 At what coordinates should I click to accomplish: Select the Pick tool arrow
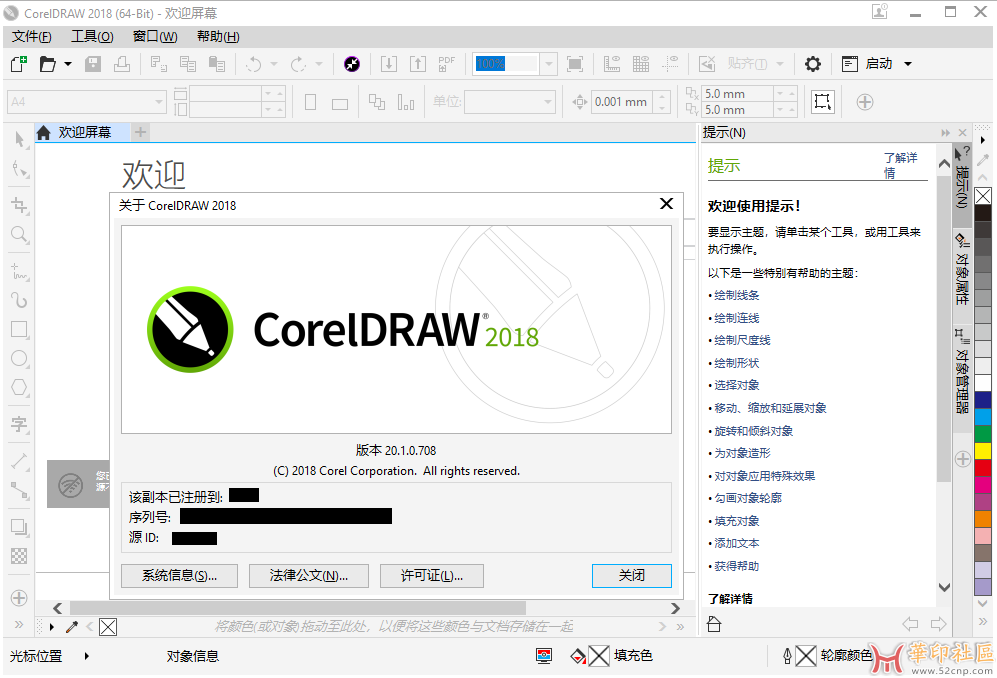[x=20, y=140]
